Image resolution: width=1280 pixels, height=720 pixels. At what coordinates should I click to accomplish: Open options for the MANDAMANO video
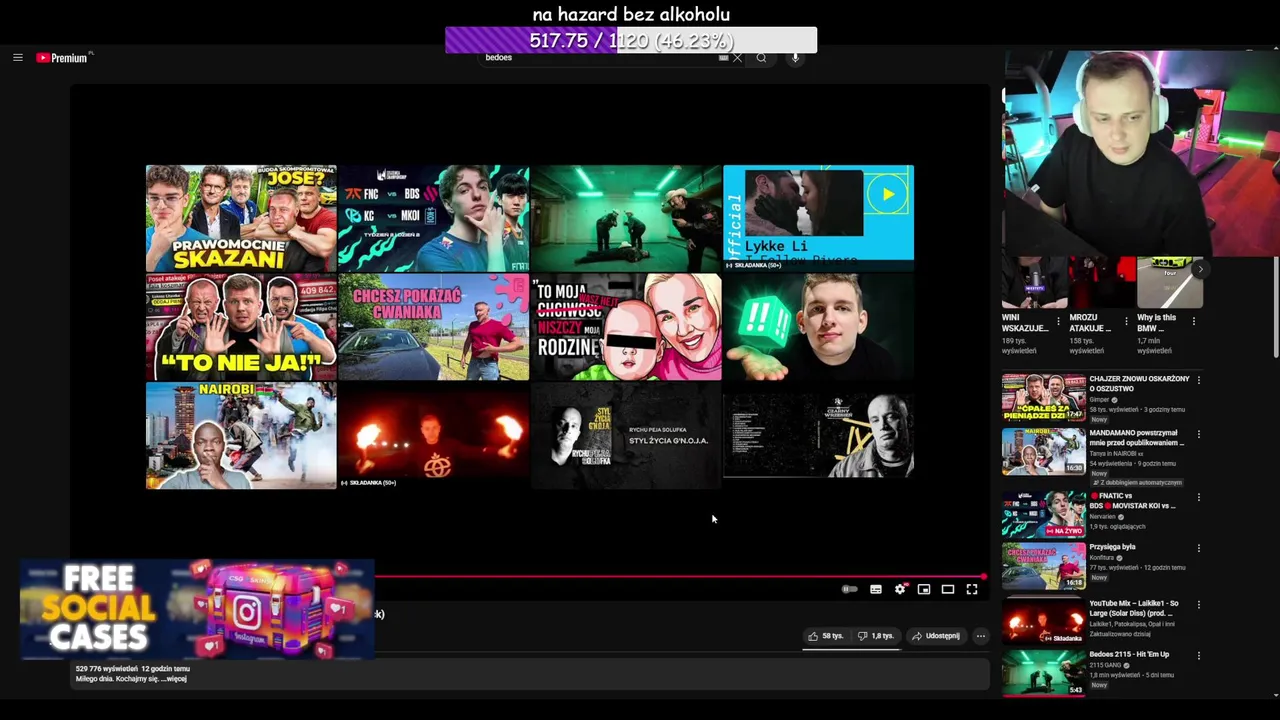pos(1198,435)
